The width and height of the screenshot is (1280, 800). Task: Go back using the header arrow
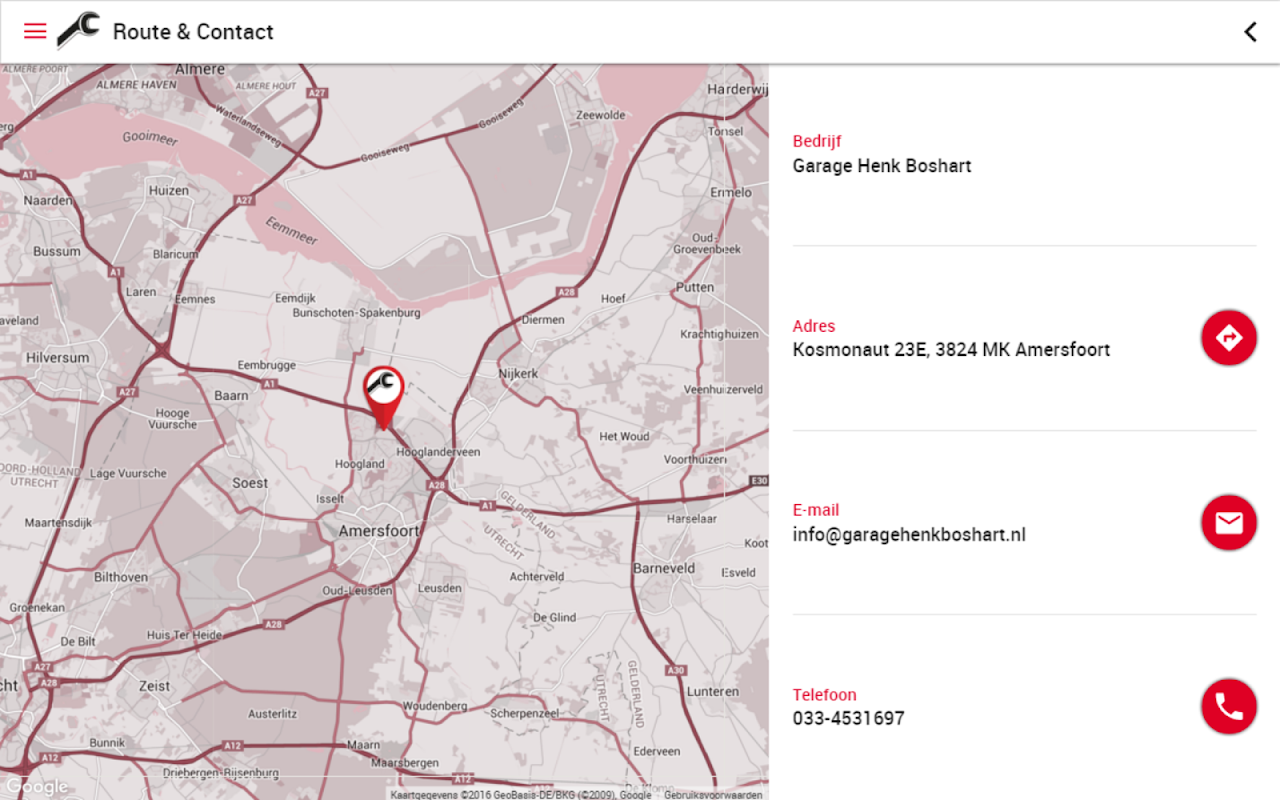1250,31
